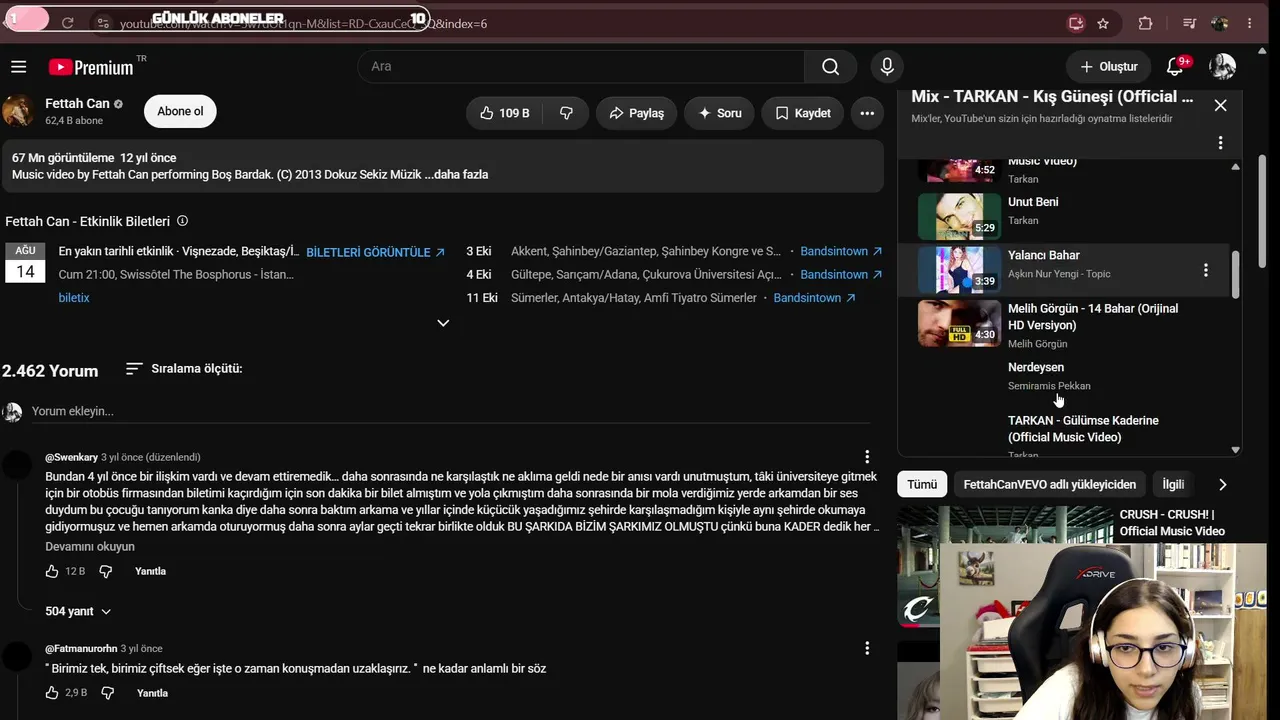Open options menu for @Fatmanurorhn's comment

click(x=867, y=648)
